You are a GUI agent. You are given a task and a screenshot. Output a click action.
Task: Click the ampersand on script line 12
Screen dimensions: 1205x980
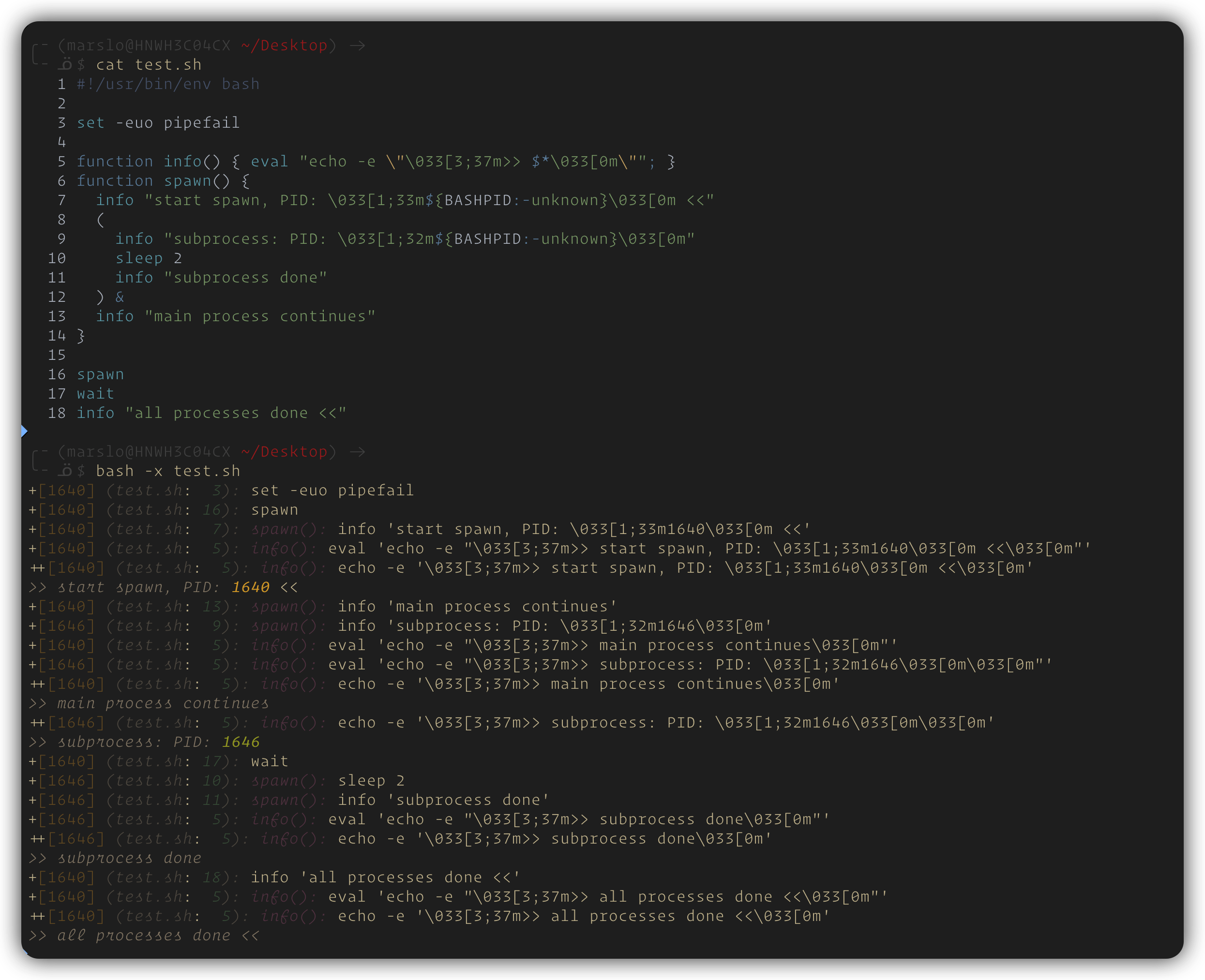tap(120, 297)
